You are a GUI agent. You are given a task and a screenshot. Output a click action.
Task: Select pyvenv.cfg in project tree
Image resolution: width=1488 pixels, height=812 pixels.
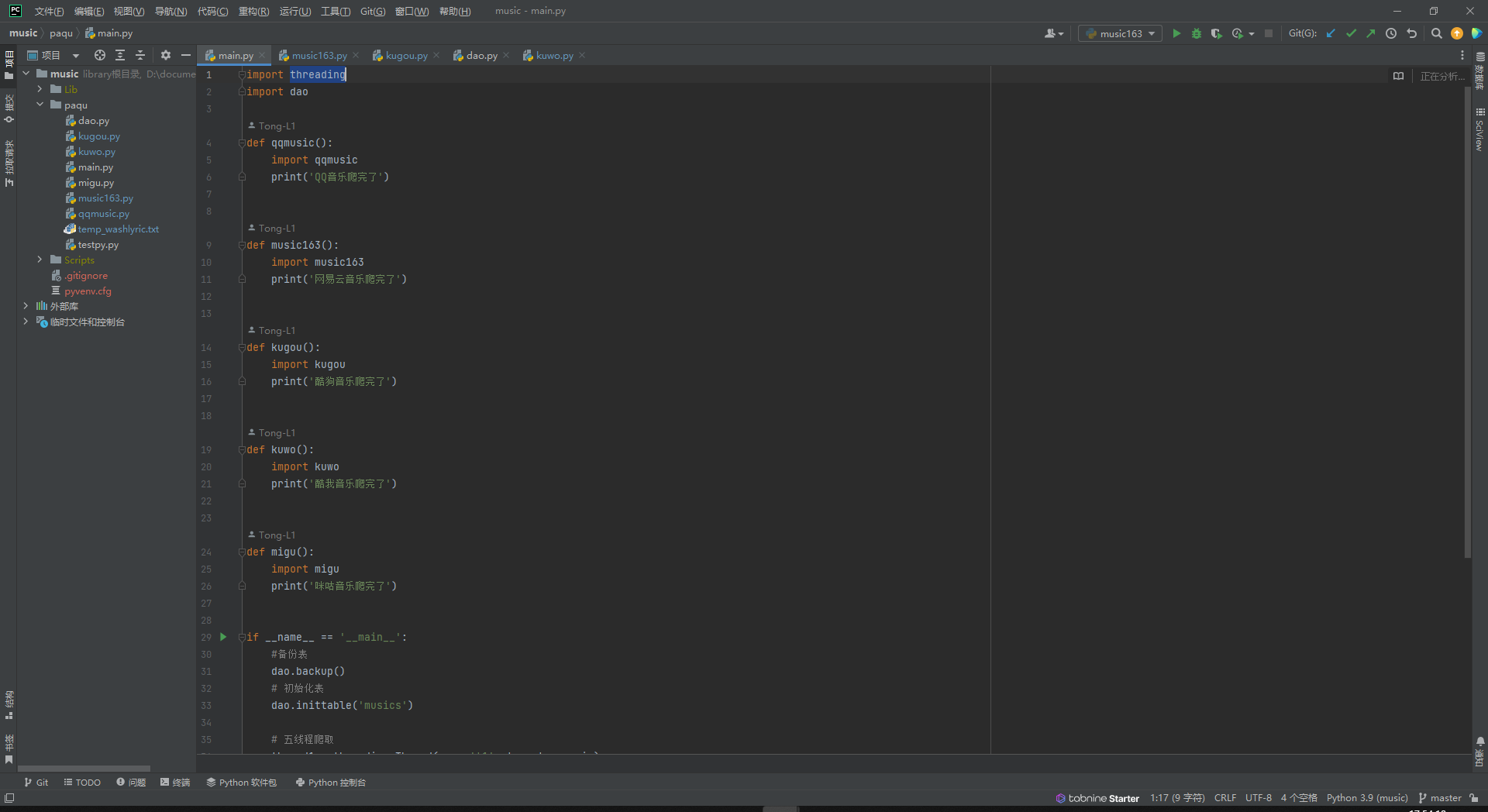pos(88,291)
